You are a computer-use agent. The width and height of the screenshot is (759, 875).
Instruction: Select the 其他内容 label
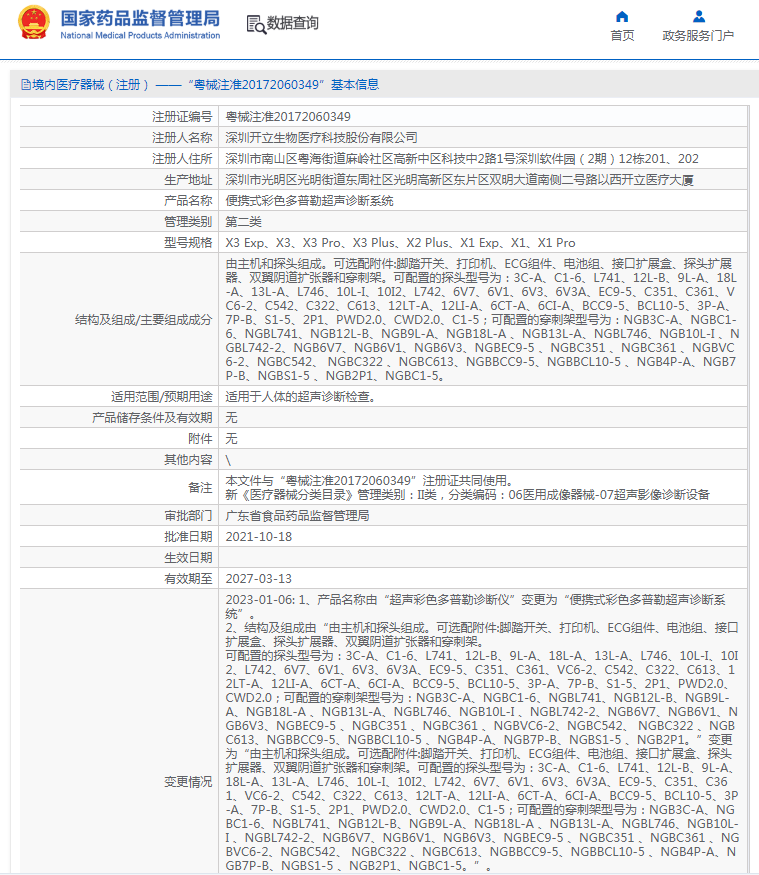click(188, 460)
